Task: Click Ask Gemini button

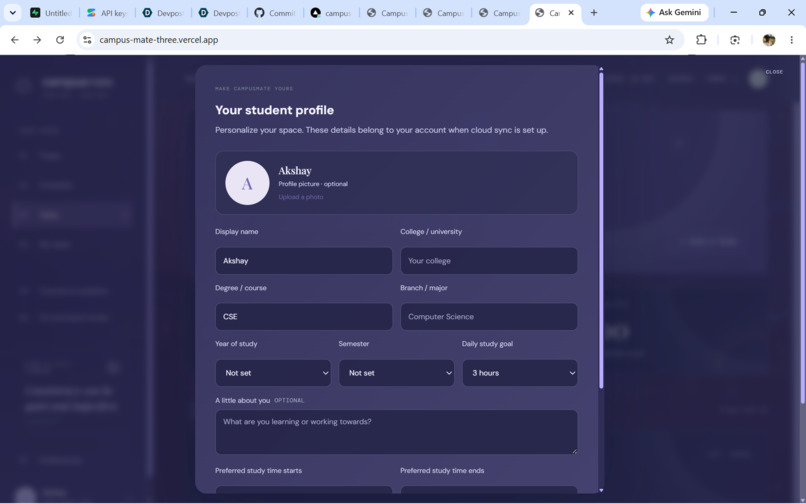Action: click(x=674, y=12)
